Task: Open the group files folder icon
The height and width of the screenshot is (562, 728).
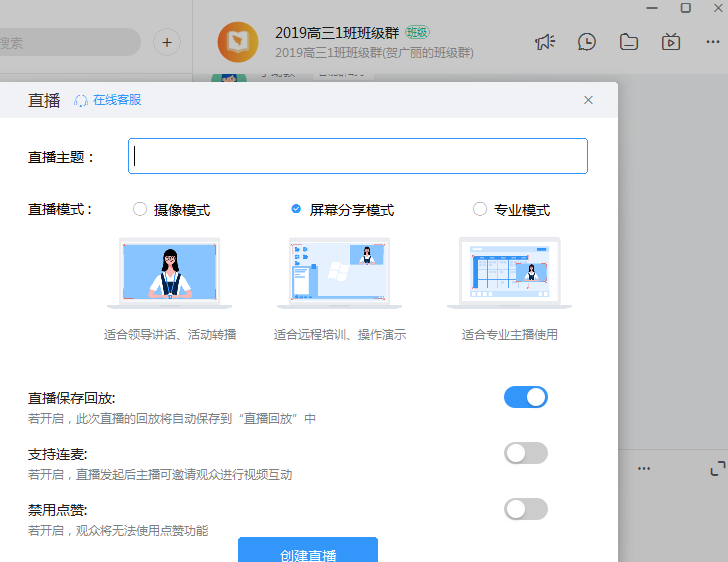Action: click(629, 42)
